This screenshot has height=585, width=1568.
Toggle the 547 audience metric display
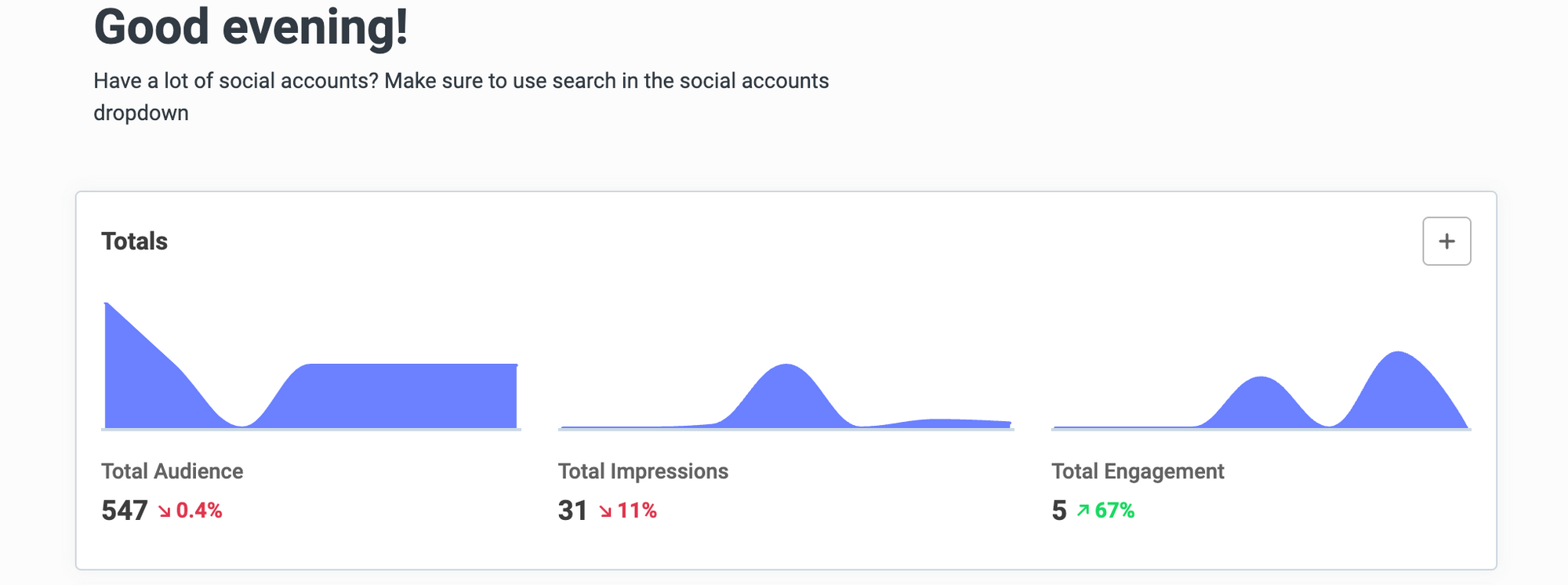pos(124,511)
